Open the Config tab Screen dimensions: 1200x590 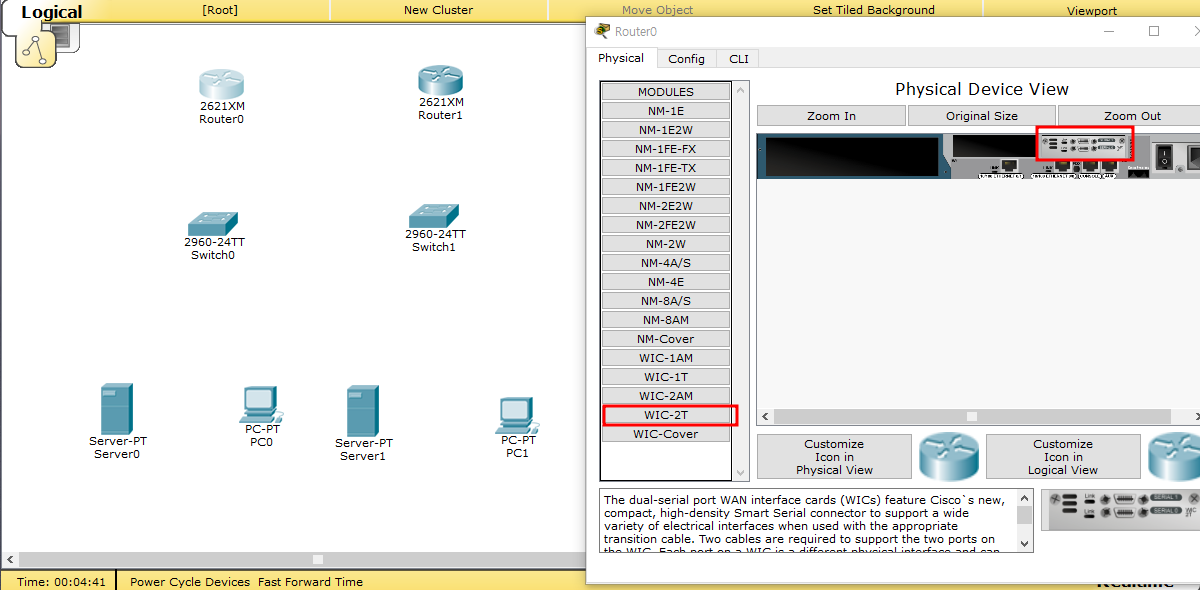pyautogui.click(x=686, y=59)
